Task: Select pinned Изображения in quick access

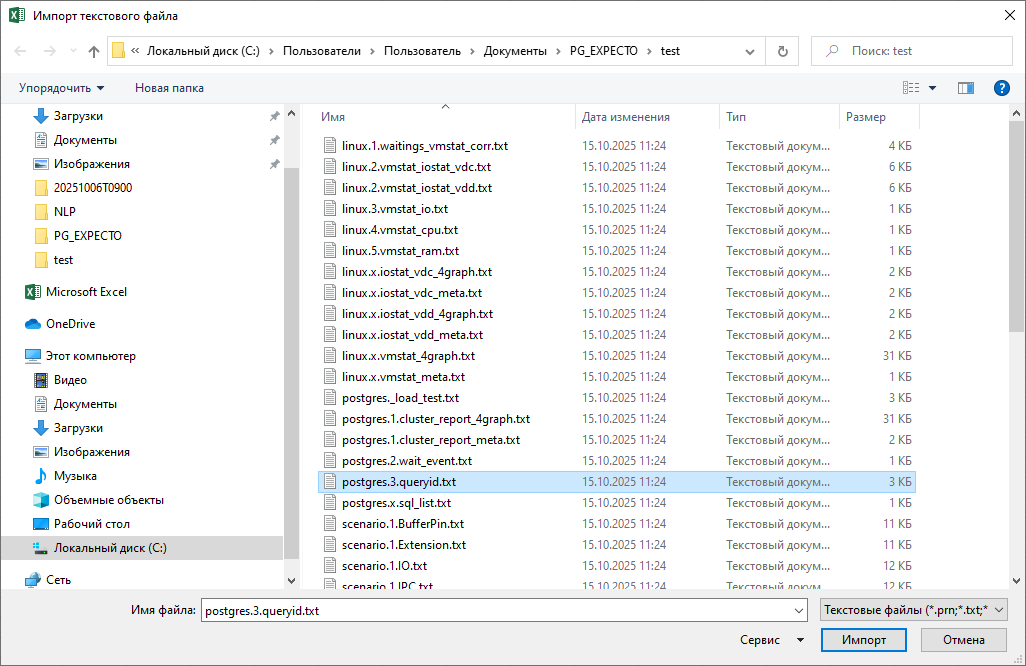Action: tap(92, 164)
